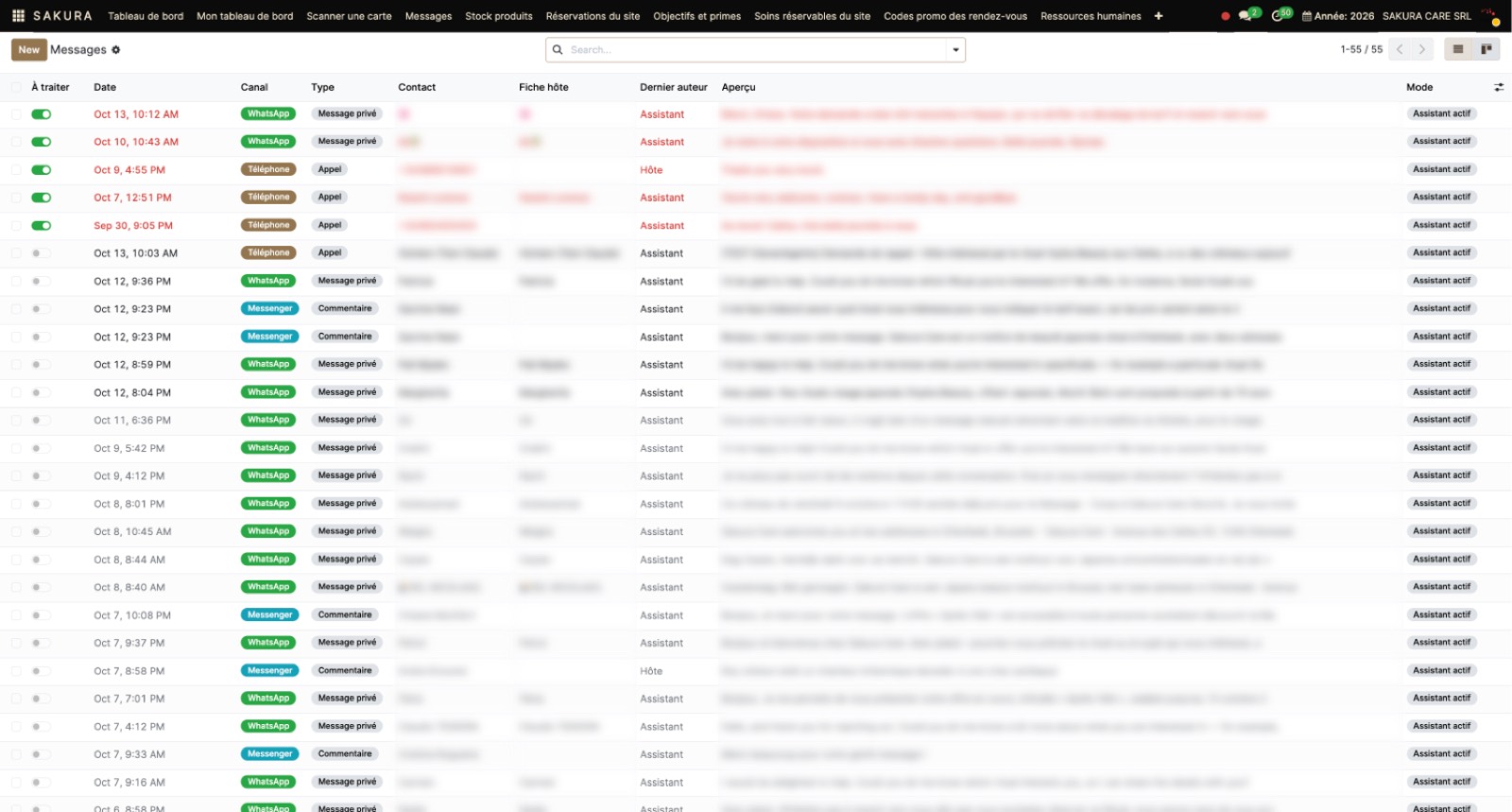
Task: Turn off À traiter toggle for Sep 30, 9:05 PM
Action: (41, 226)
